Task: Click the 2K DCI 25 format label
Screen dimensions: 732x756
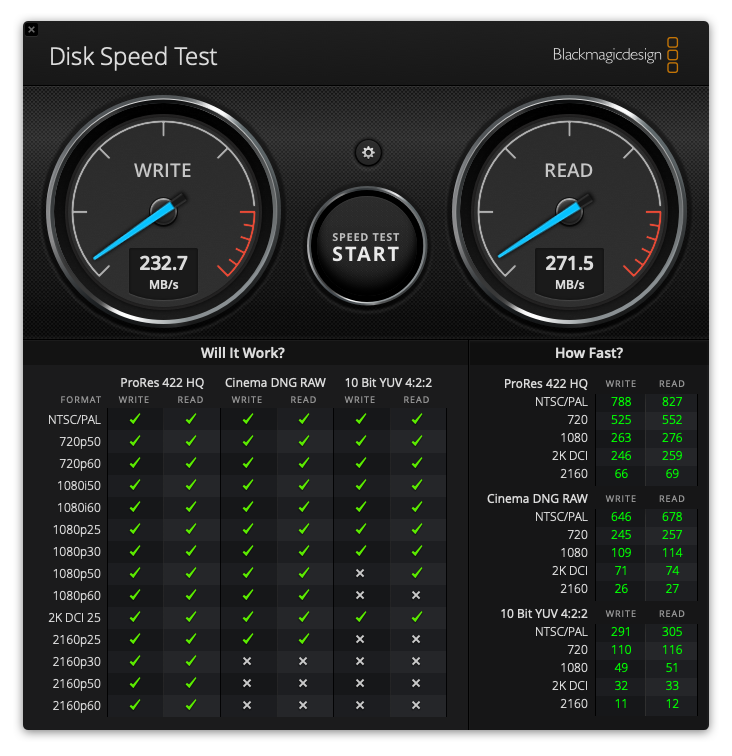Action: (75, 618)
